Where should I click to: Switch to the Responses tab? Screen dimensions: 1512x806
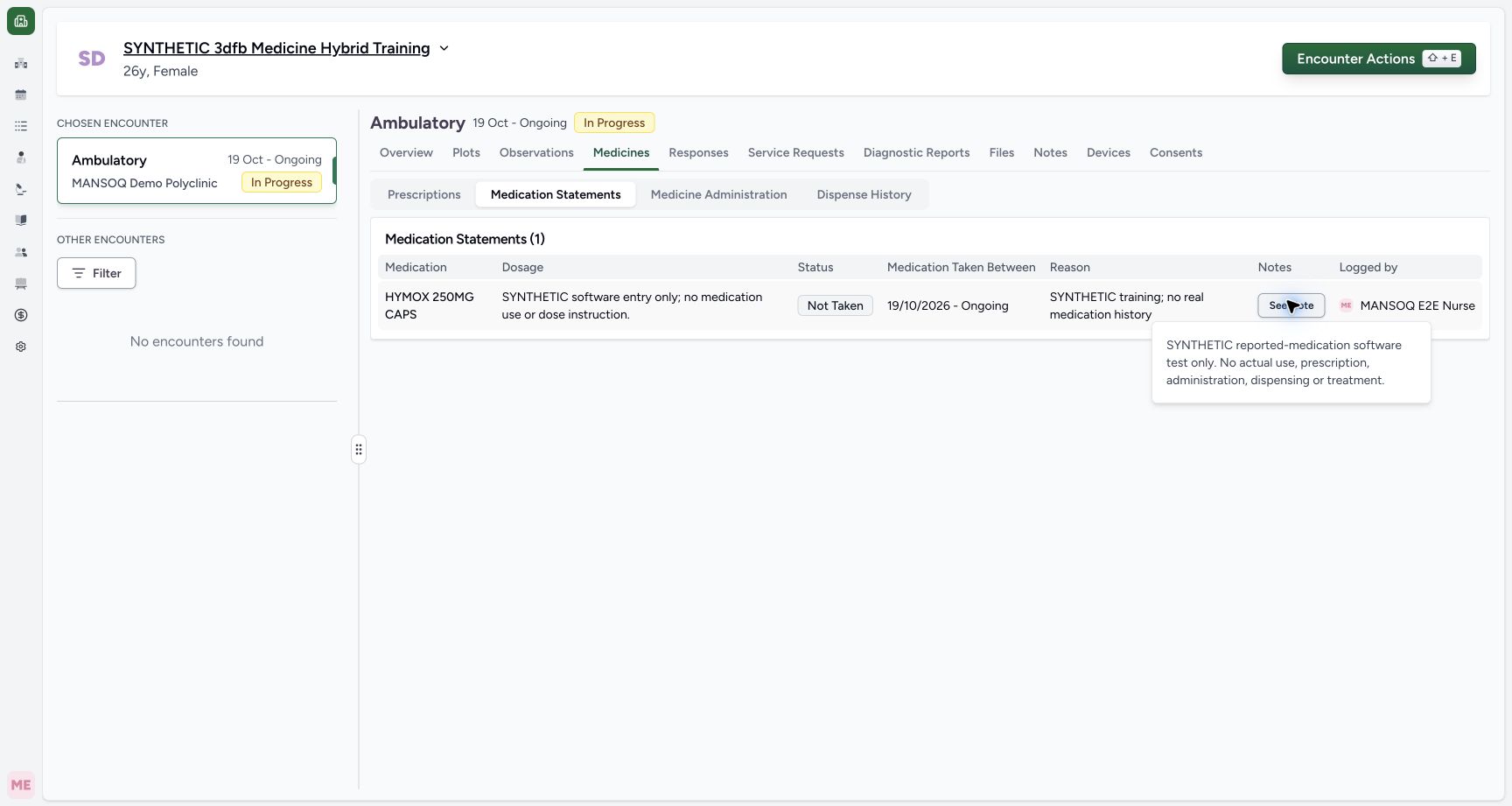click(698, 152)
